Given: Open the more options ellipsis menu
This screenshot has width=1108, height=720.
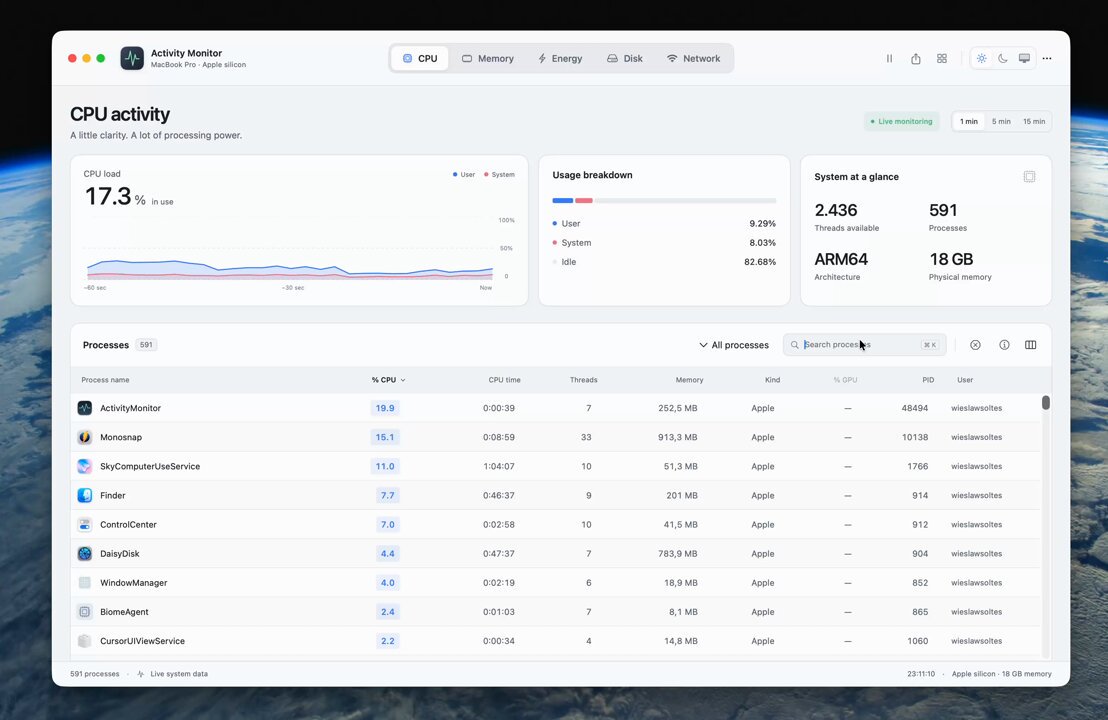Looking at the screenshot, I should coord(1047,59).
